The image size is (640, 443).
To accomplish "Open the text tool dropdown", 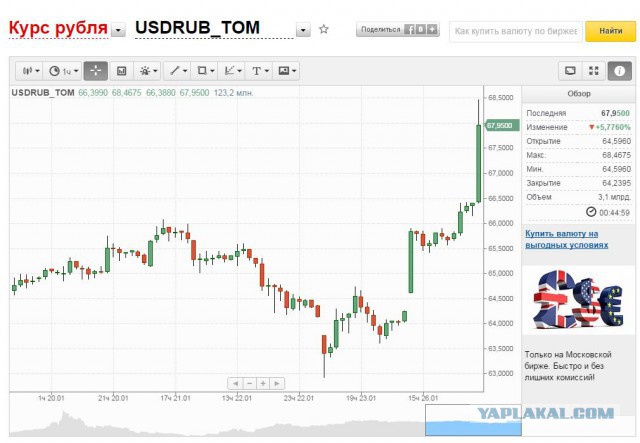I will click(260, 71).
